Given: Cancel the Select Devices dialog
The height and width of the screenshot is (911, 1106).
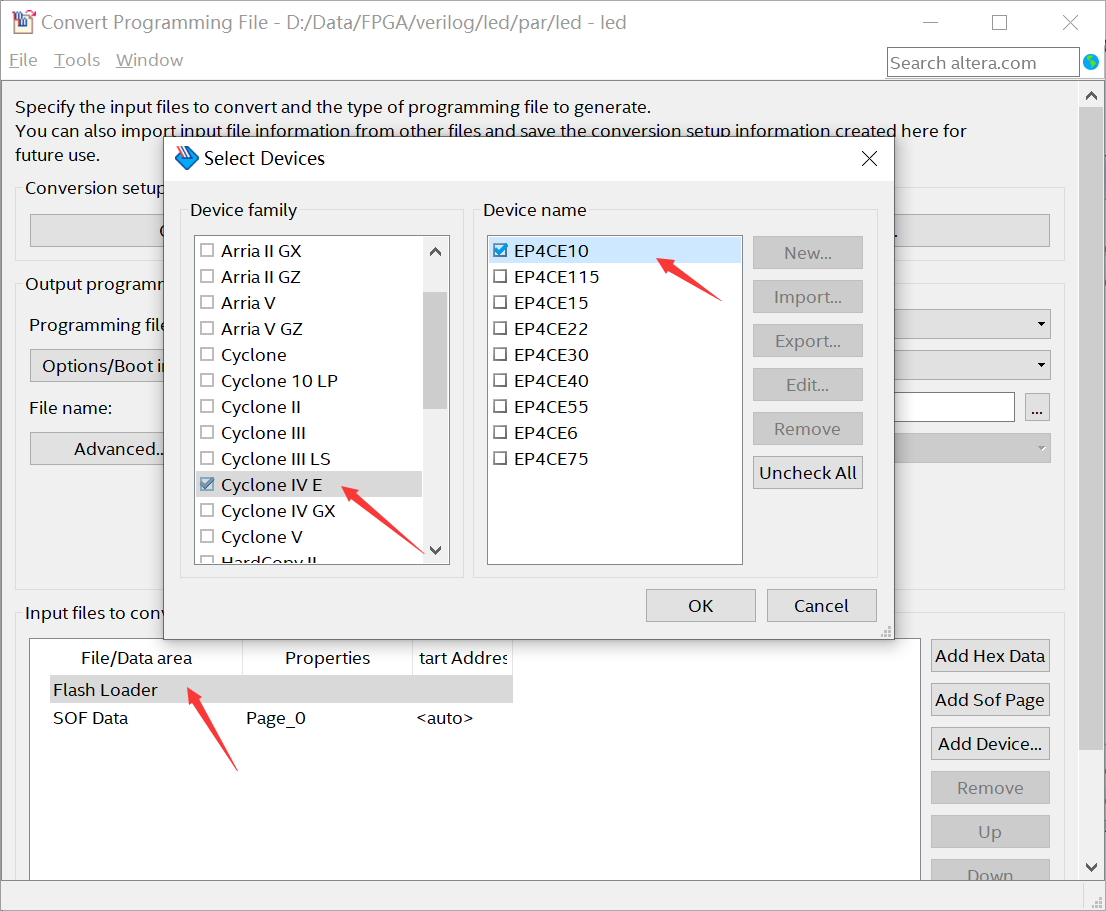Looking at the screenshot, I should [821, 606].
